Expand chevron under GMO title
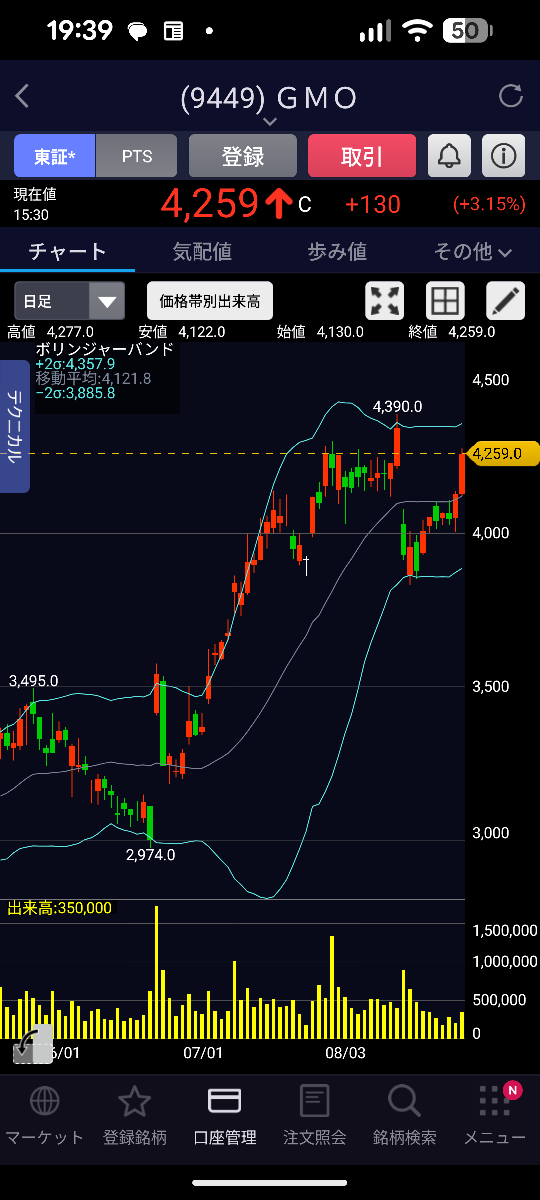The width and height of the screenshot is (540, 1200). pos(269,121)
